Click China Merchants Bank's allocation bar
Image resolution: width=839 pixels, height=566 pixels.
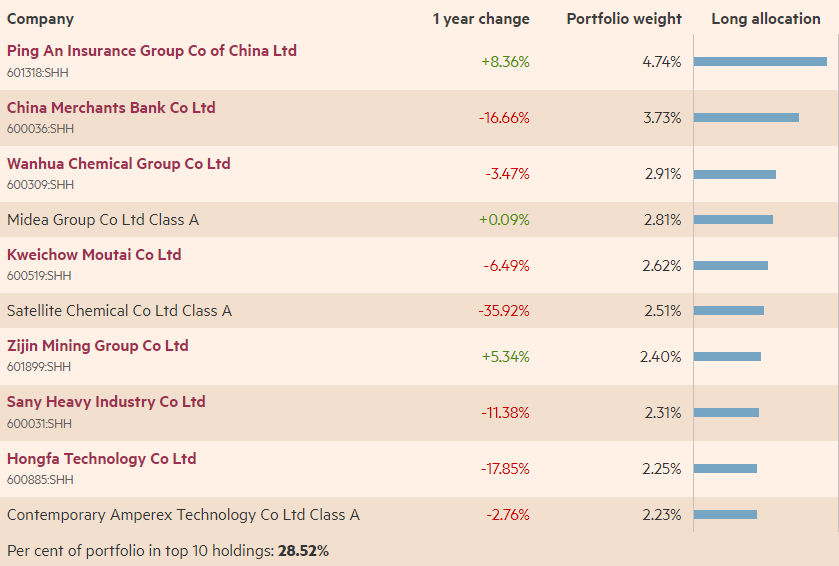click(746, 118)
